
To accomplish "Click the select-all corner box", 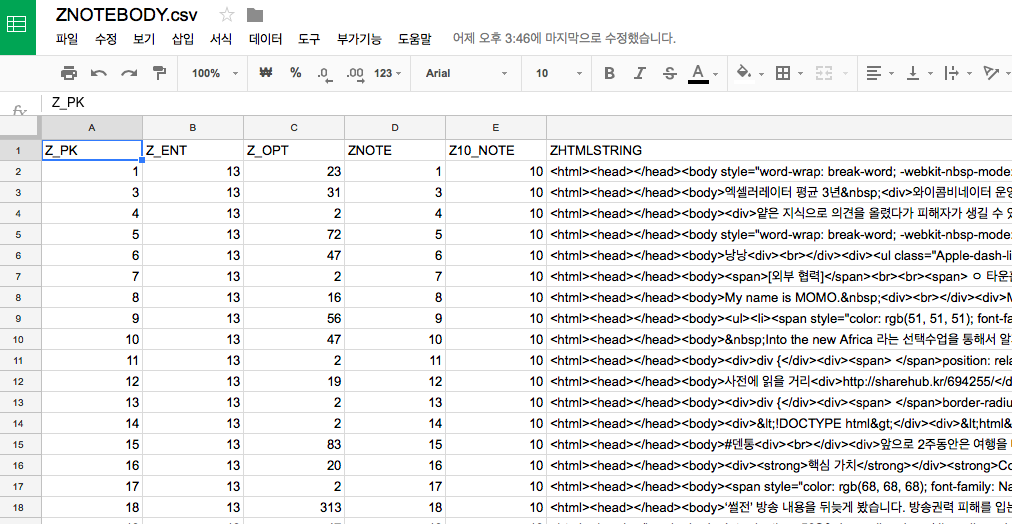I will pos(20,128).
